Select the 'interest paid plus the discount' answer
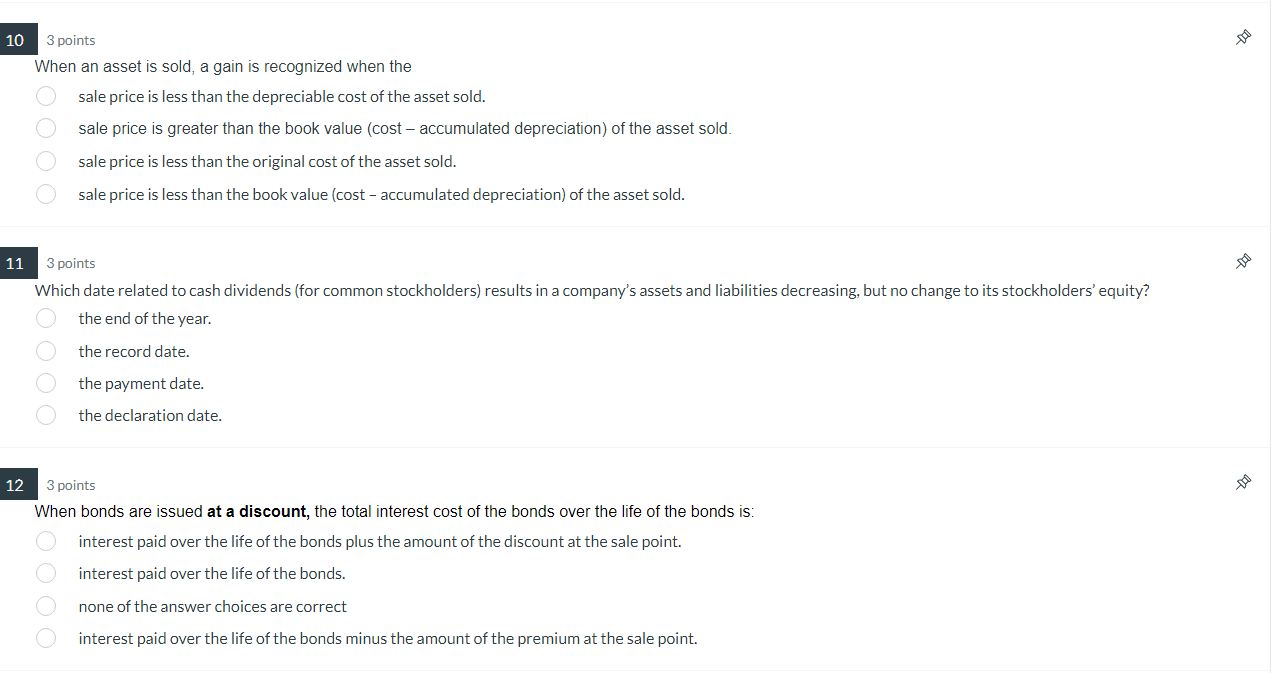1271x673 pixels. click(x=46, y=541)
